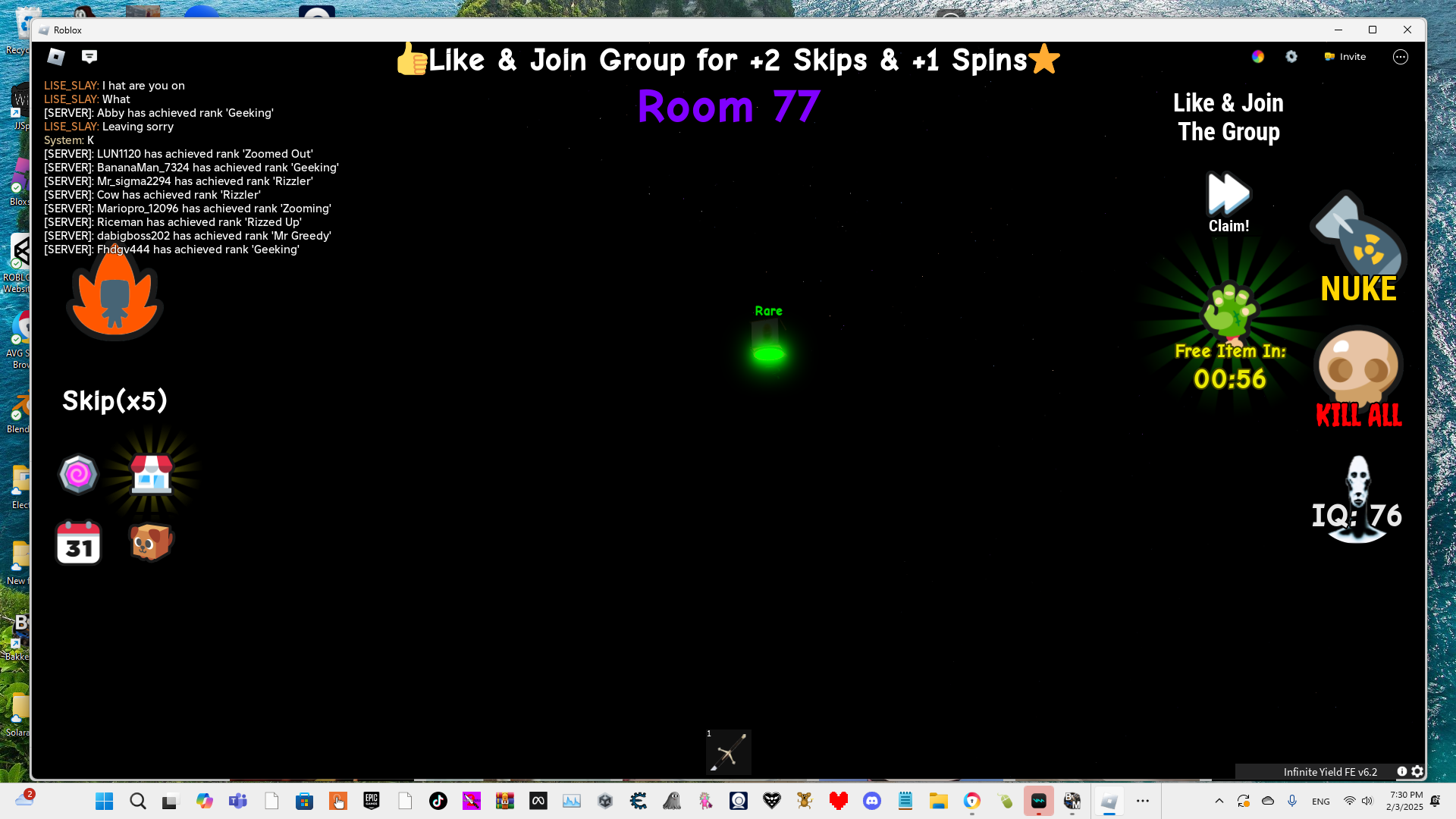Click the IQ: 76 ghost figure
The image size is (1456, 819).
[x=1357, y=500]
